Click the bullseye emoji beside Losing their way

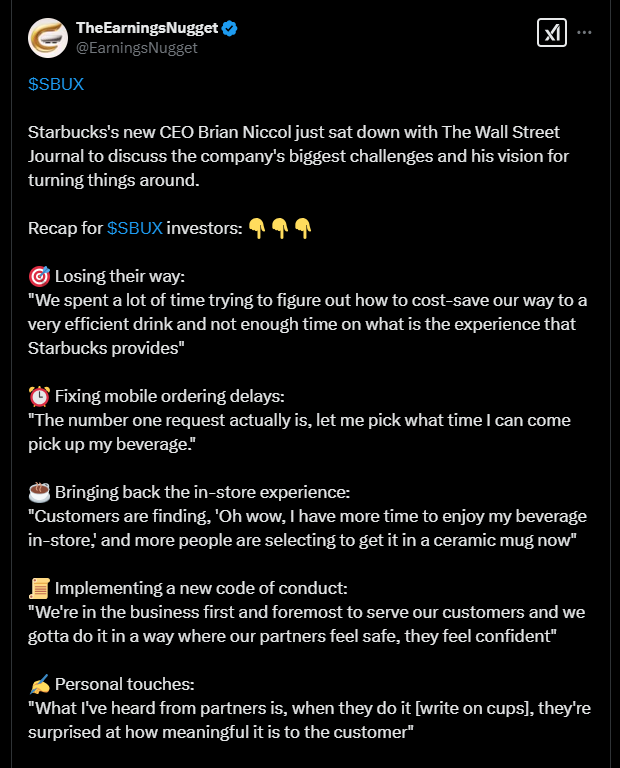pyautogui.click(x=39, y=276)
